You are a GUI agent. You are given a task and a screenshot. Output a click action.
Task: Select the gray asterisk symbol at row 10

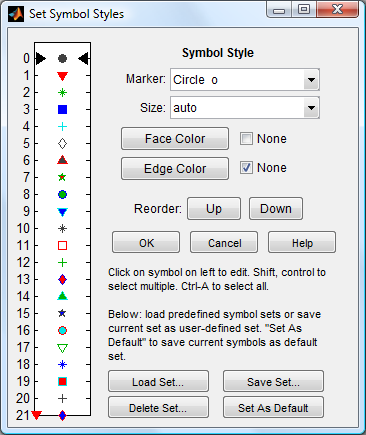[x=62, y=229]
